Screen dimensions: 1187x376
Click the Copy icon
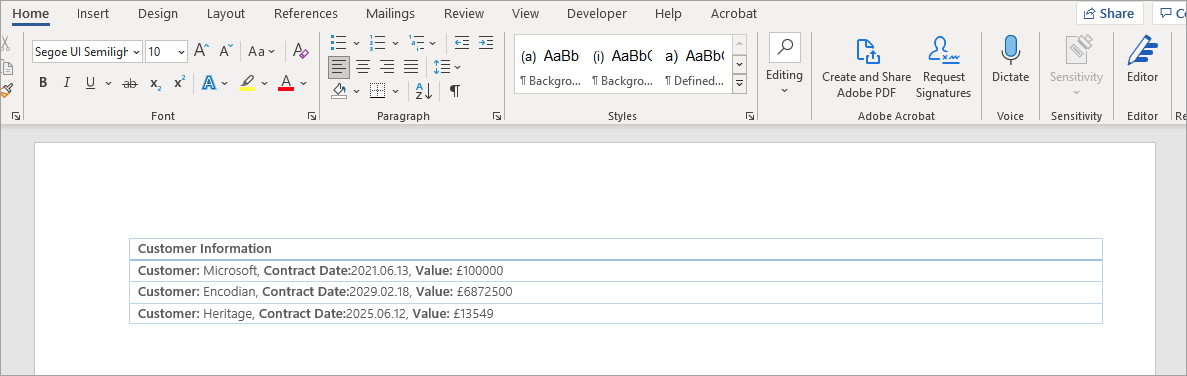(6, 67)
